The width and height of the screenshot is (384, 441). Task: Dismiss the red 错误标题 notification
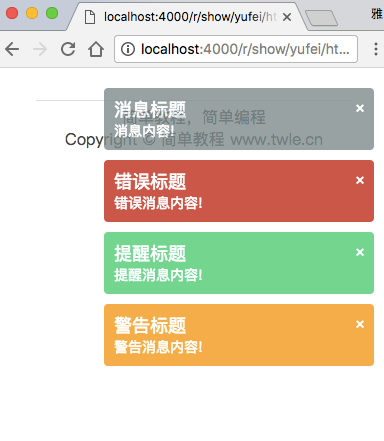360,180
